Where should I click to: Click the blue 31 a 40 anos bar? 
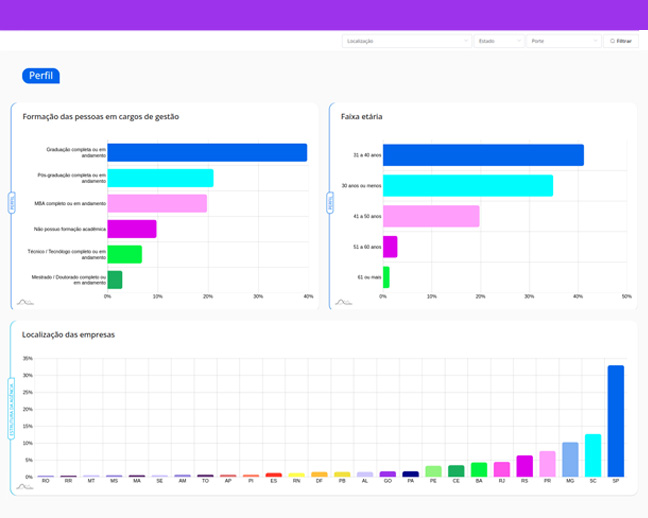pyautogui.click(x=483, y=155)
